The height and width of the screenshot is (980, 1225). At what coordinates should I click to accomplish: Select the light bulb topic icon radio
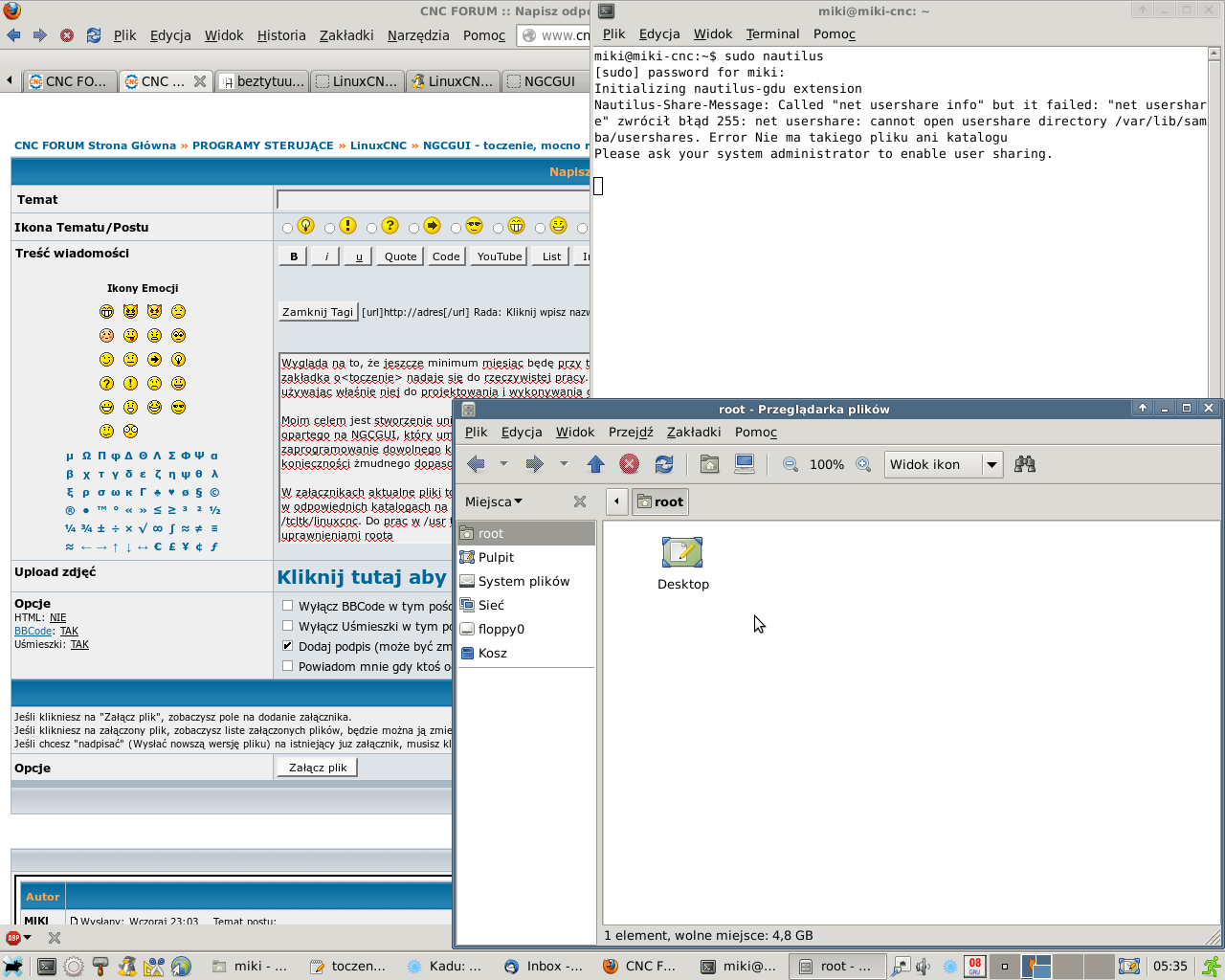tap(287, 228)
